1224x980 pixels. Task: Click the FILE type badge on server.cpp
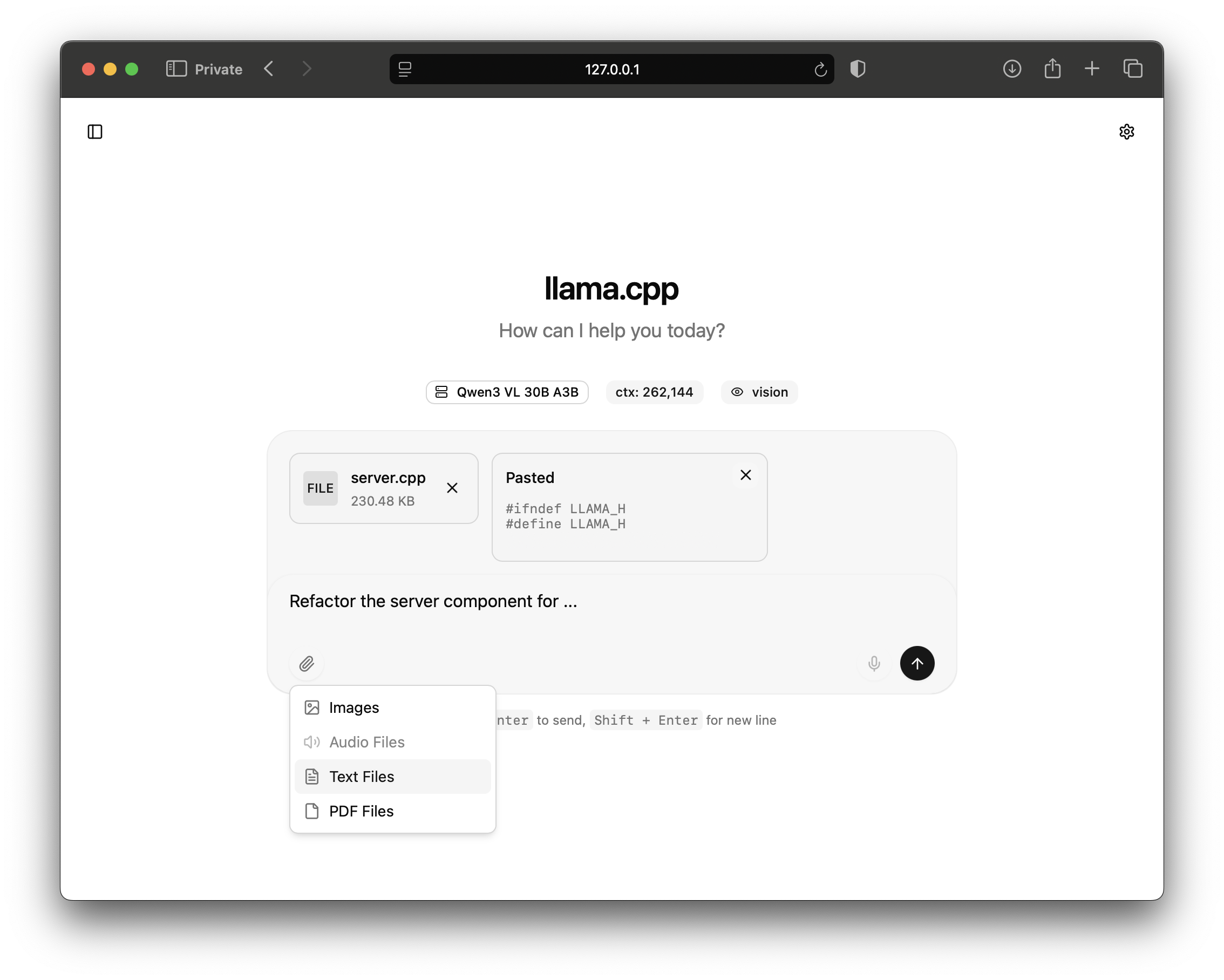pyautogui.click(x=320, y=488)
